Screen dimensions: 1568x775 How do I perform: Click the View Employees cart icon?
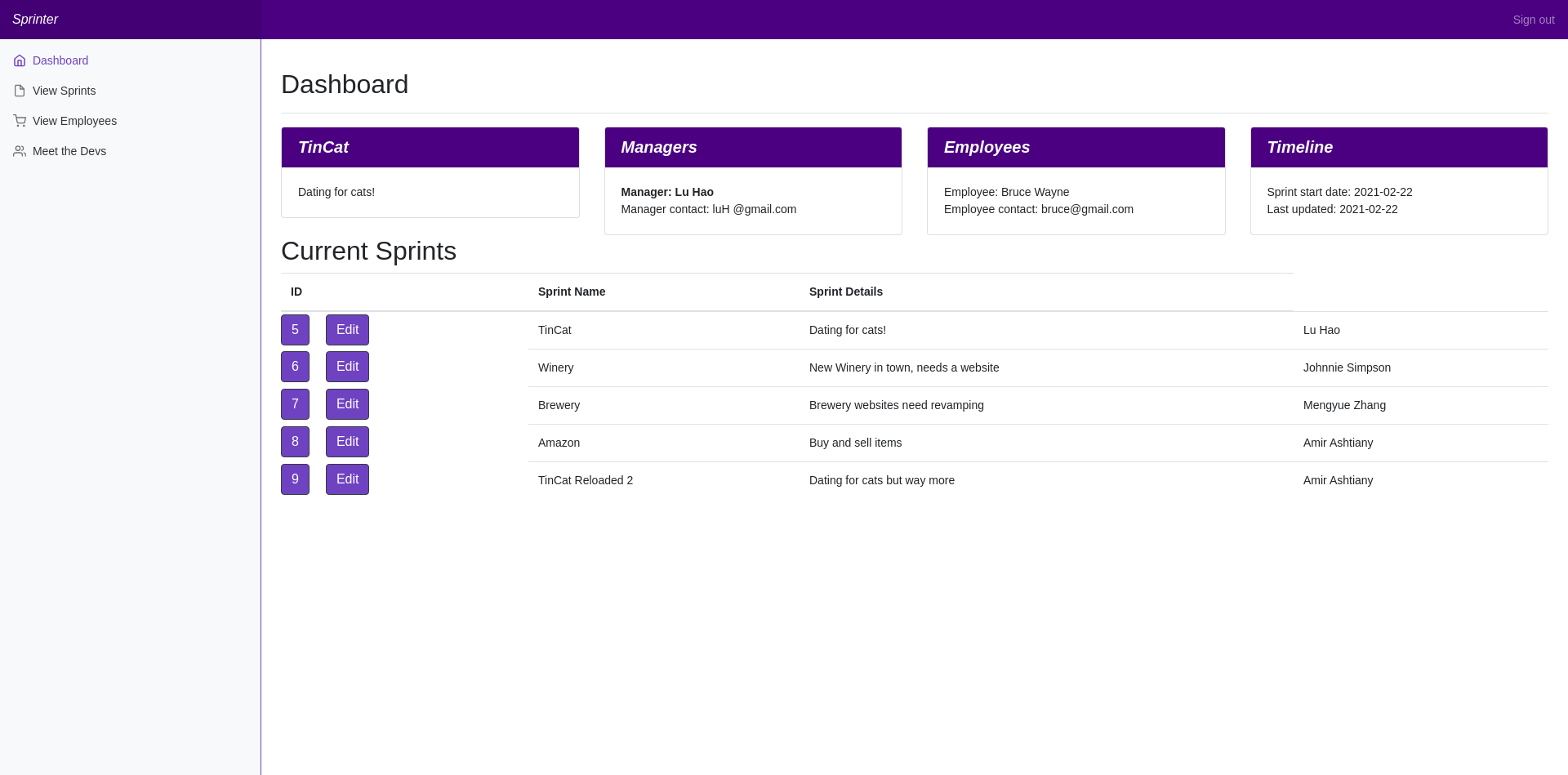coord(20,121)
